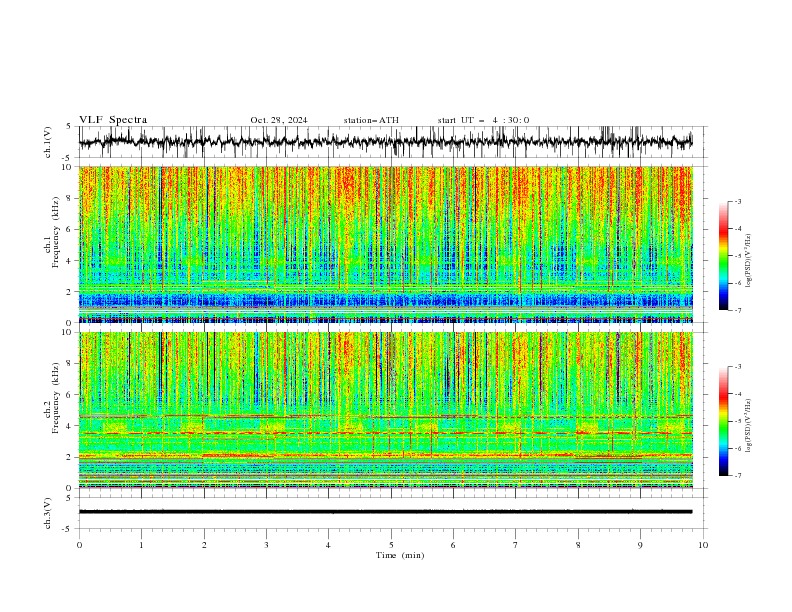This screenshot has width=792, height=612.
Task: Click the ch.2 spectrogram color bar
Action: [x=723, y=421]
